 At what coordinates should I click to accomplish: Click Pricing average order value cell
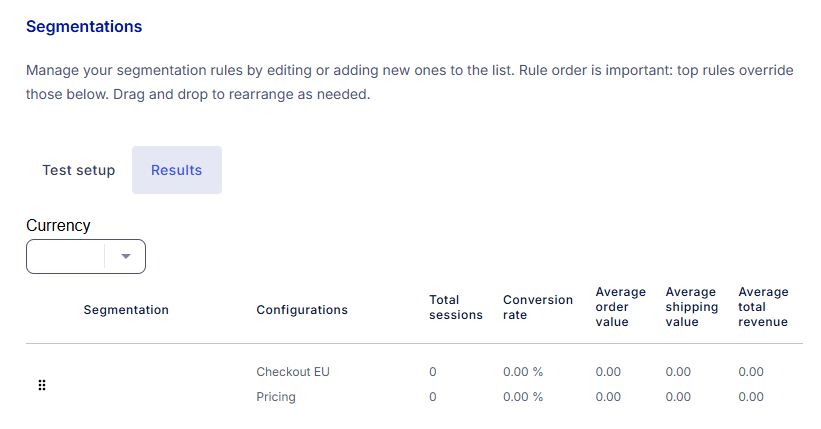point(607,397)
